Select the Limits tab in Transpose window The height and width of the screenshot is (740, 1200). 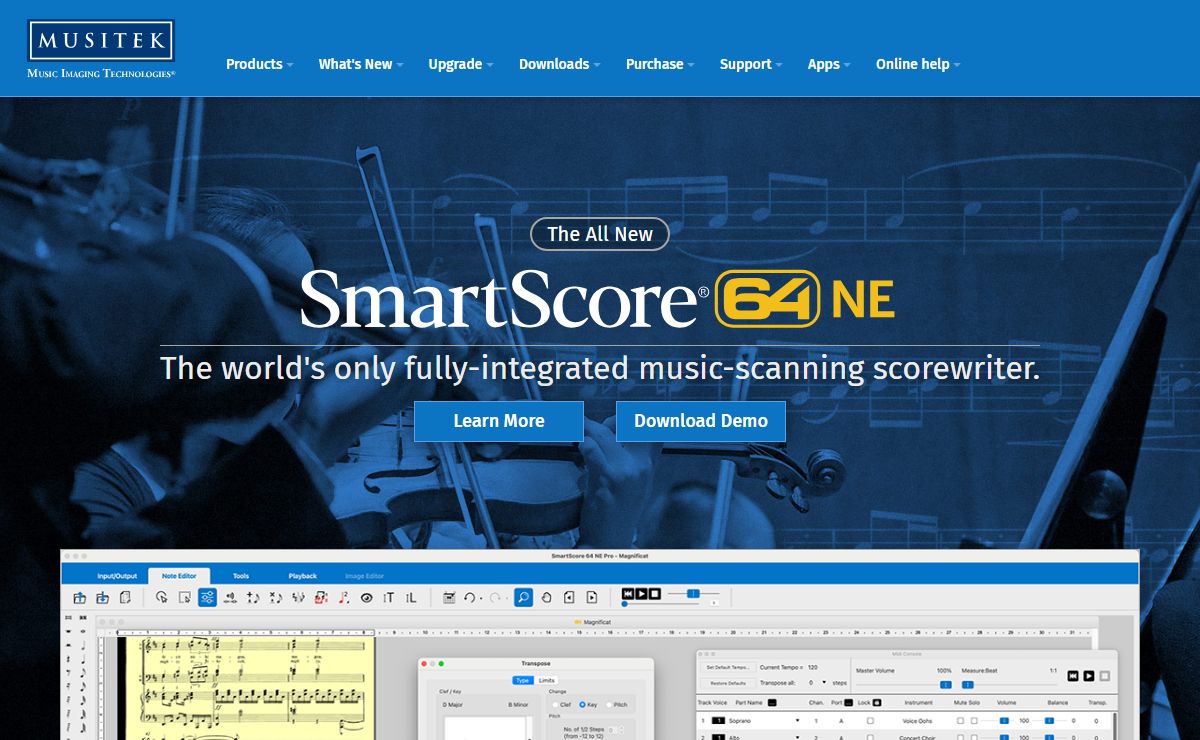[x=547, y=680]
